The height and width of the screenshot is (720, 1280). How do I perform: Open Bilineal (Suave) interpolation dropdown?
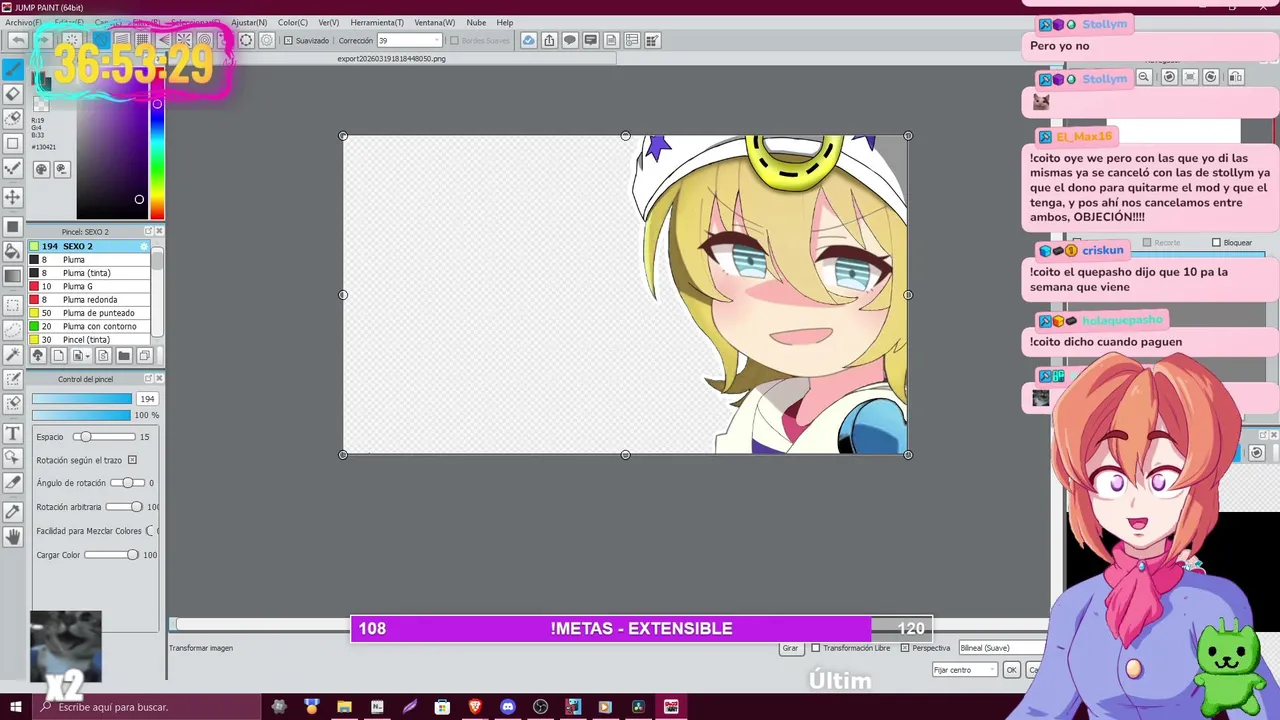point(1002,648)
